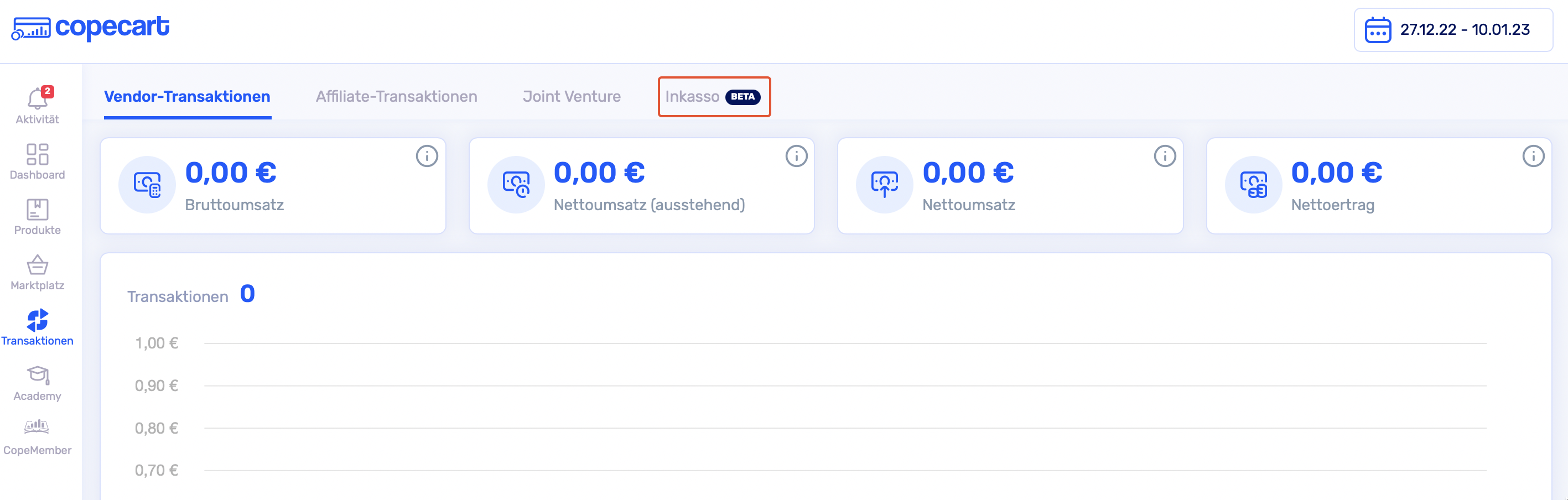Show Nettoertrag info tooltip icon
1568x500 pixels.
1533,157
